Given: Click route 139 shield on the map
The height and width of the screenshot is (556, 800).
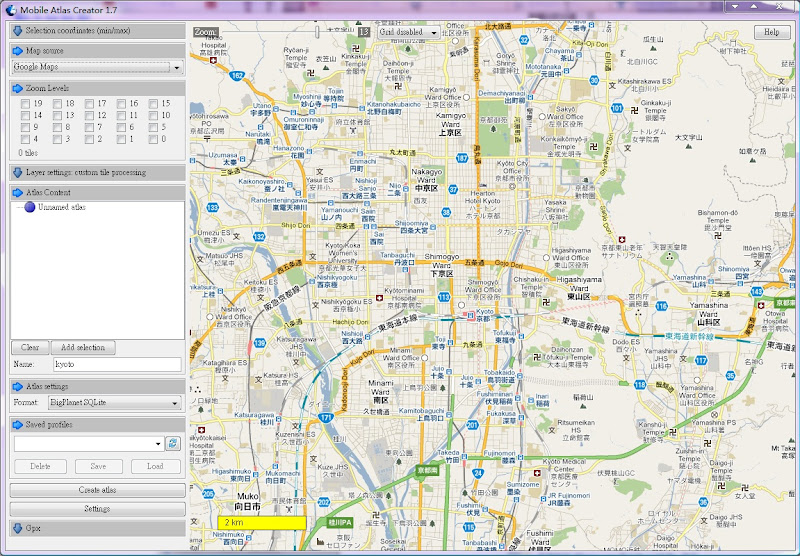Looking at the screenshot, I should coord(260,343).
